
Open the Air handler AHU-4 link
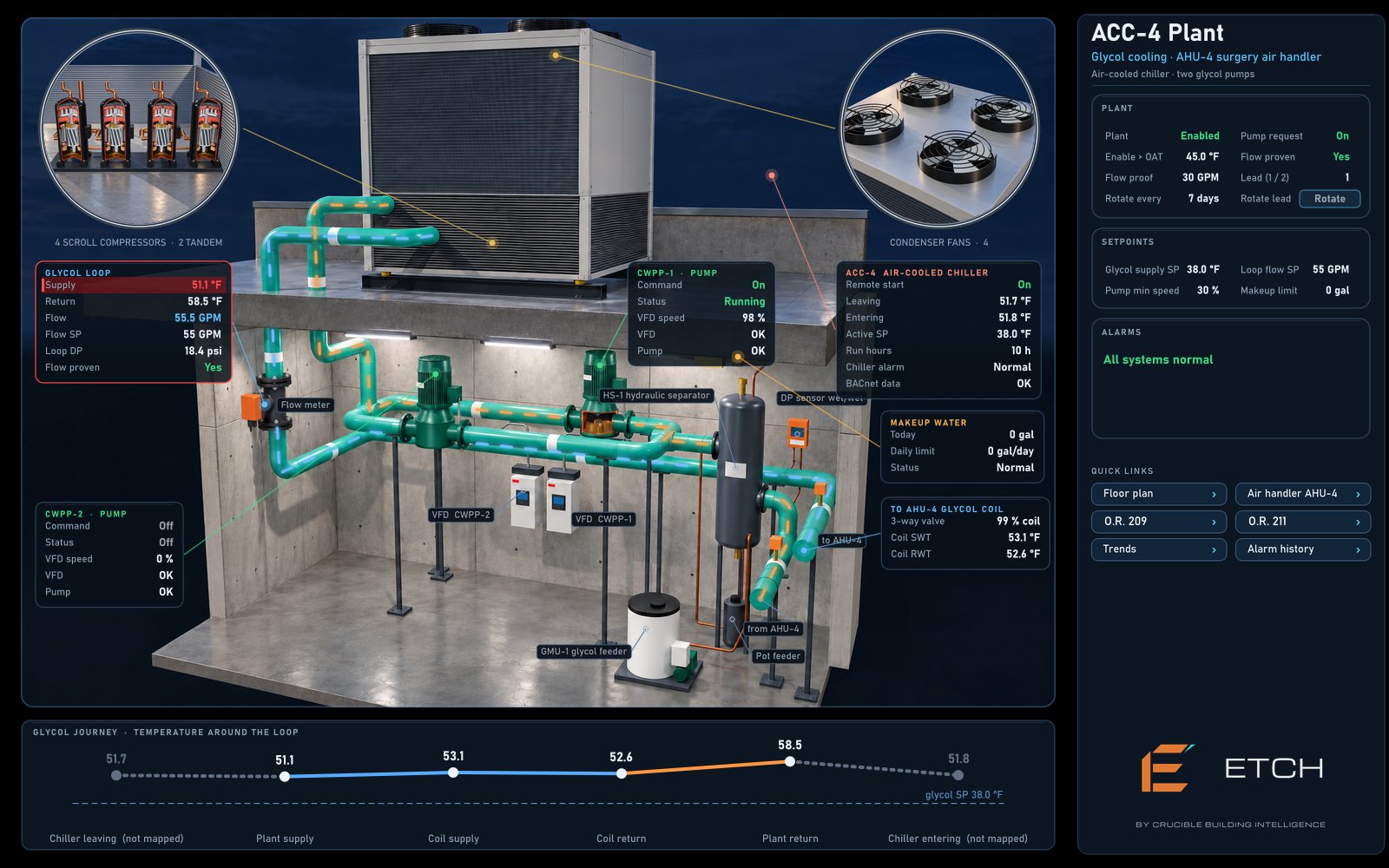[1302, 494]
